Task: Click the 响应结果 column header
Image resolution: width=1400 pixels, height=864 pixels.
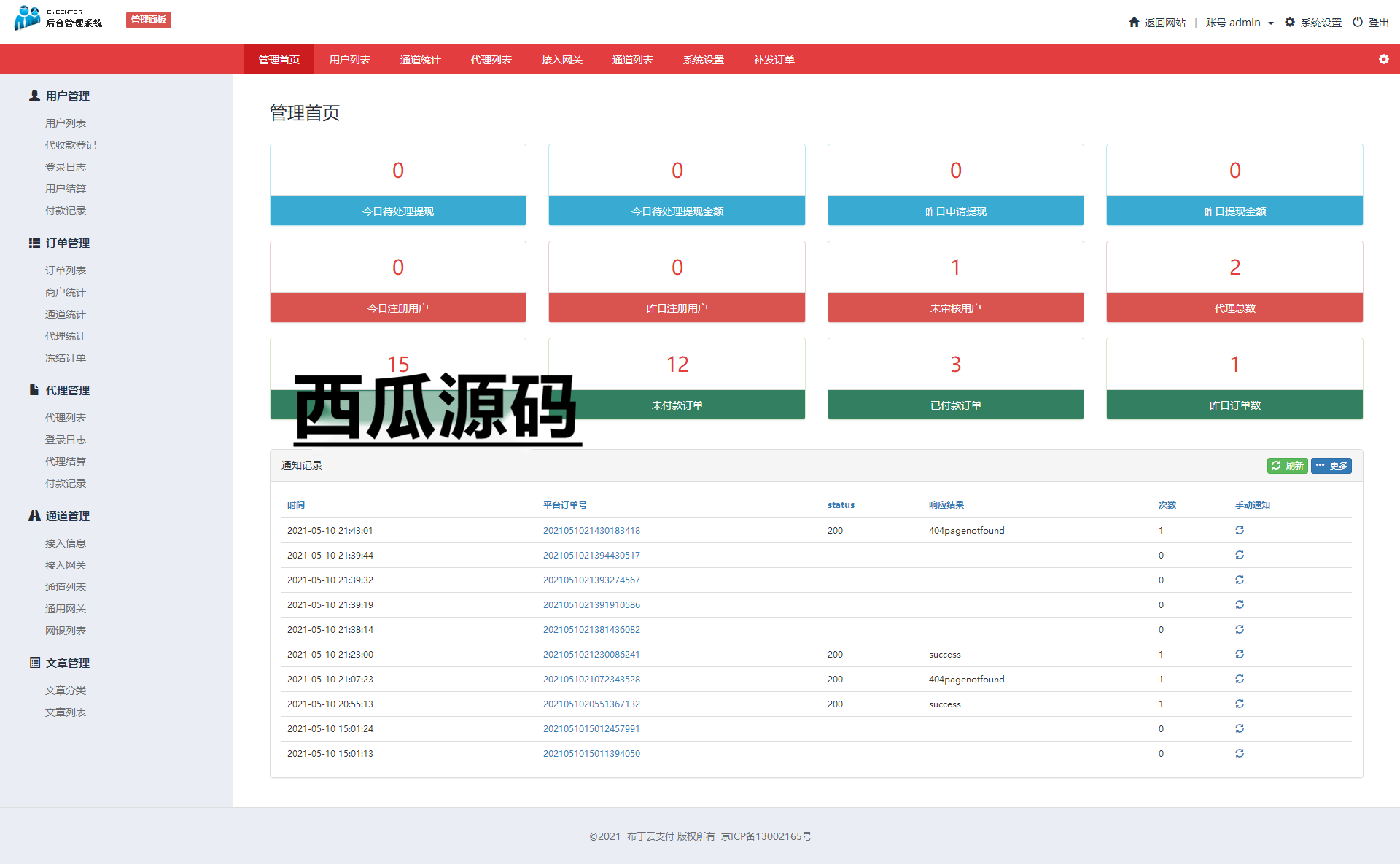Action: [946, 505]
